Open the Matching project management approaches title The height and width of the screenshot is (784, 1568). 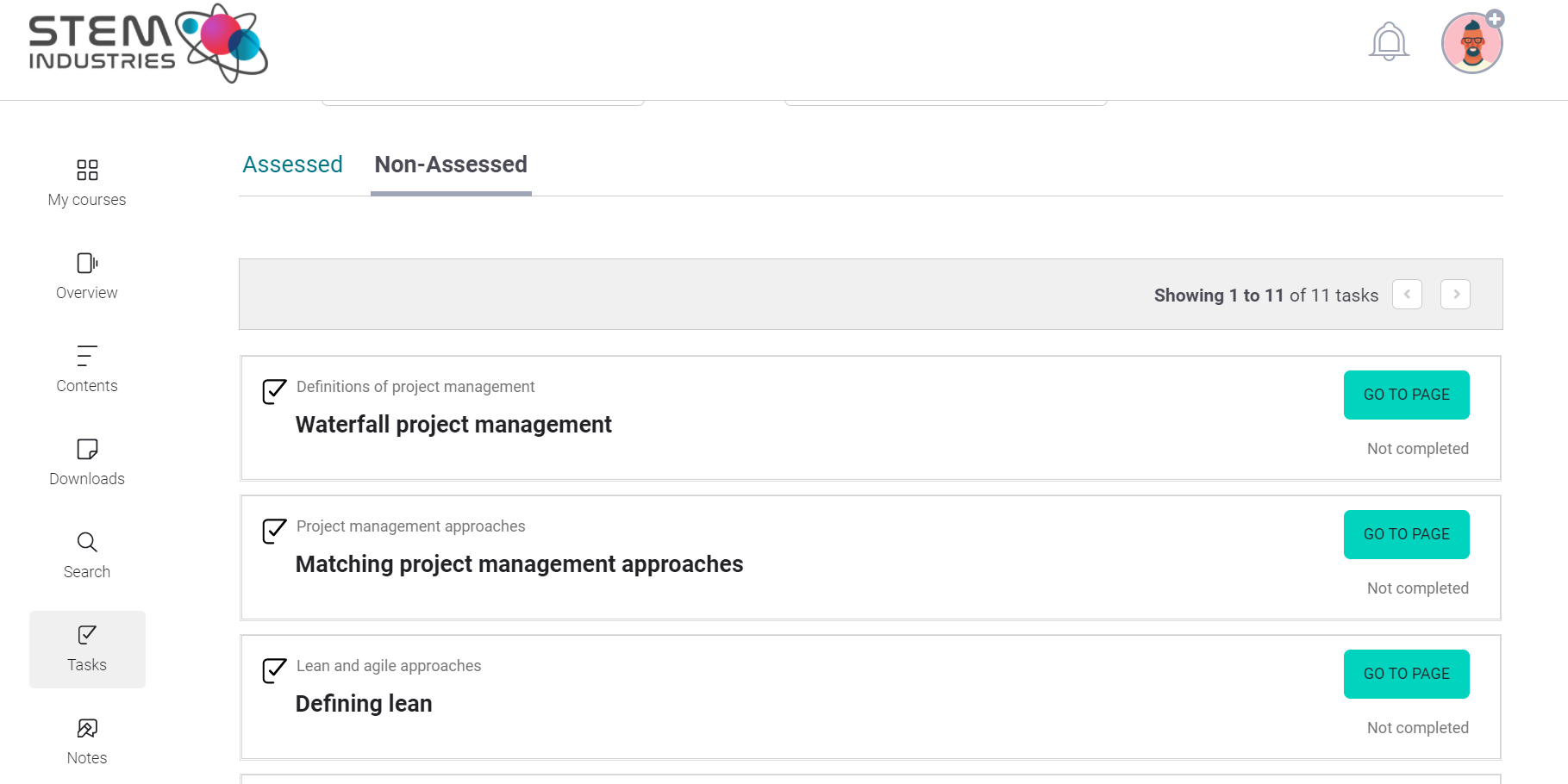519,564
